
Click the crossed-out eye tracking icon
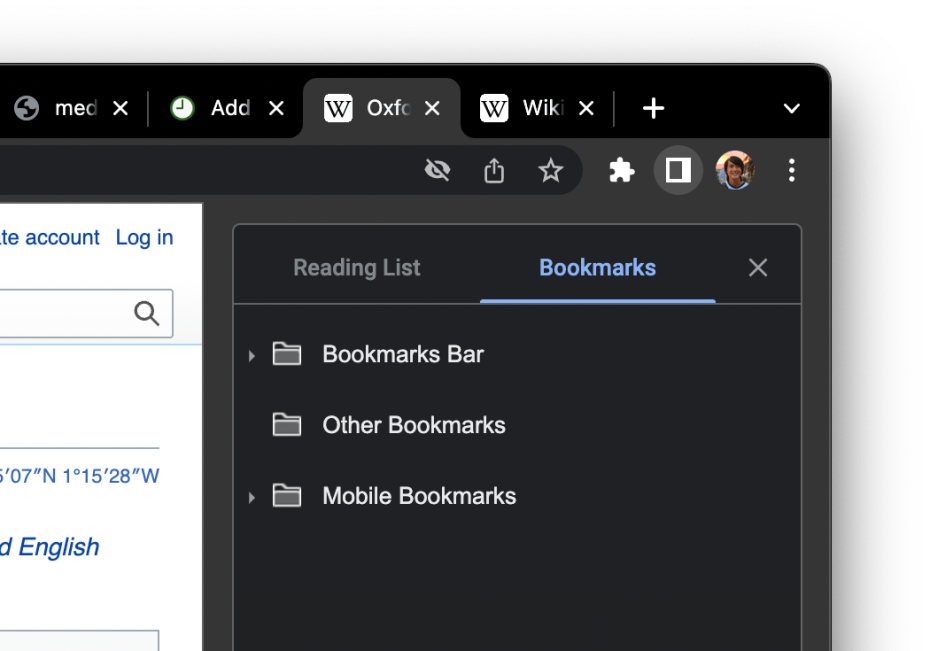tap(437, 171)
